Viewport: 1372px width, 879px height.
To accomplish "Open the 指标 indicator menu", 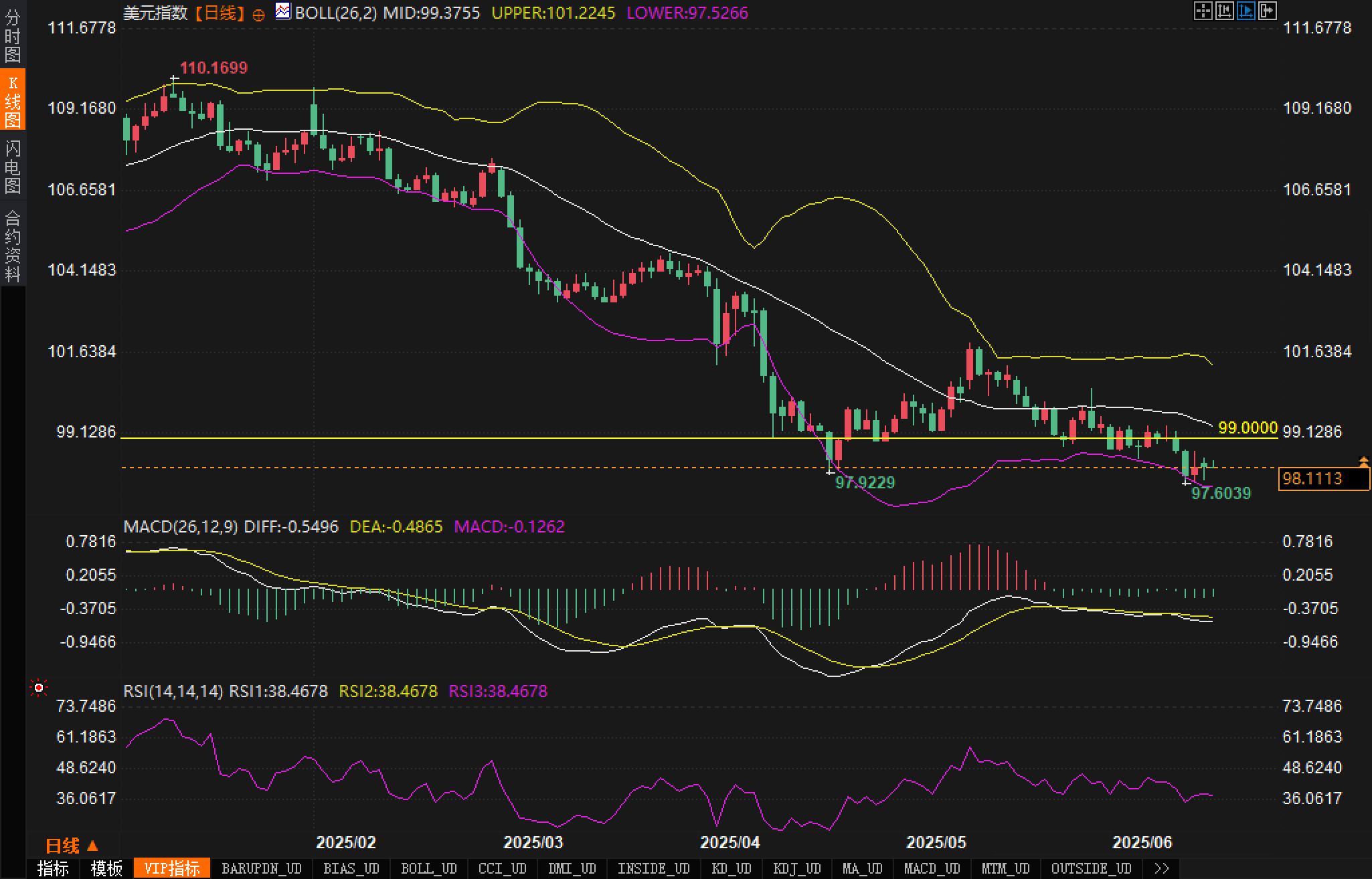I will pyautogui.click(x=53, y=868).
